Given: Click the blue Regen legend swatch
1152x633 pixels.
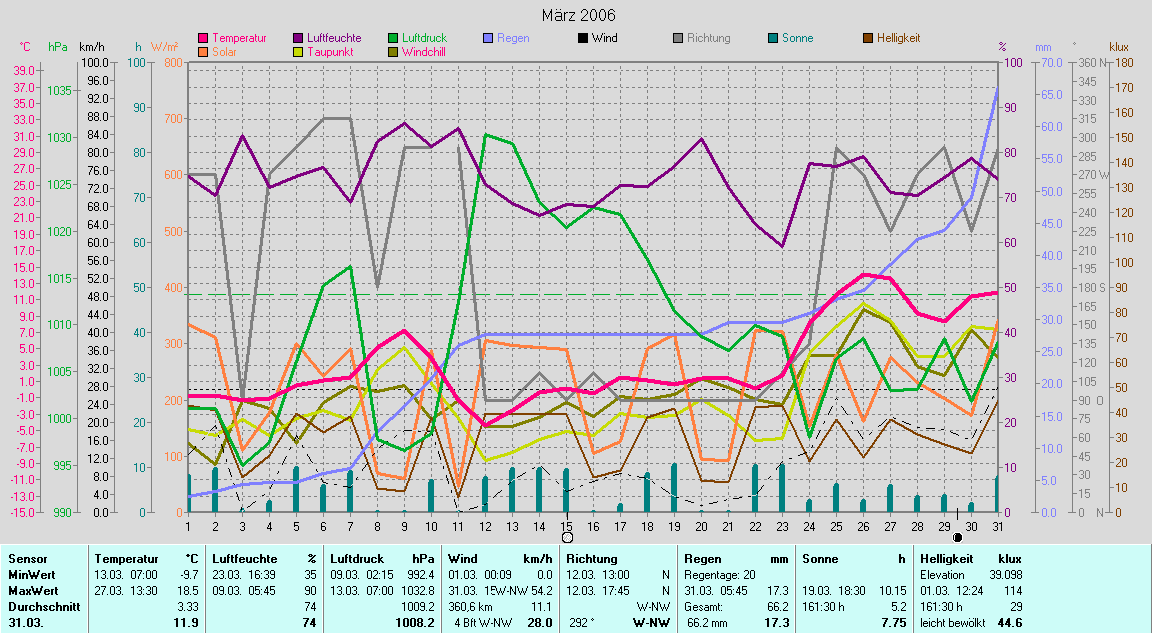Looking at the screenshot, I should (487, 38).
